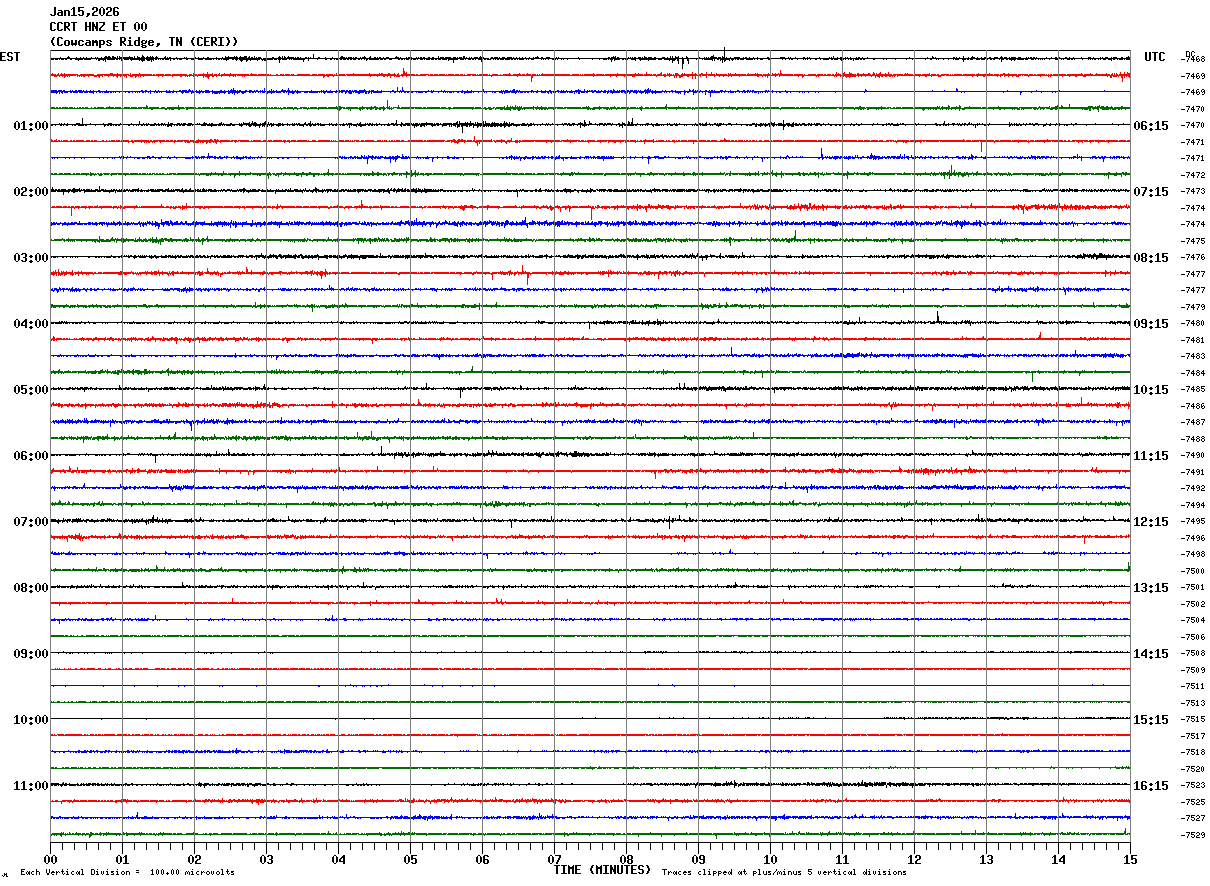Click the DC offset value -7523
This screenshot has width=1210, height=886.
(1193, 785)
